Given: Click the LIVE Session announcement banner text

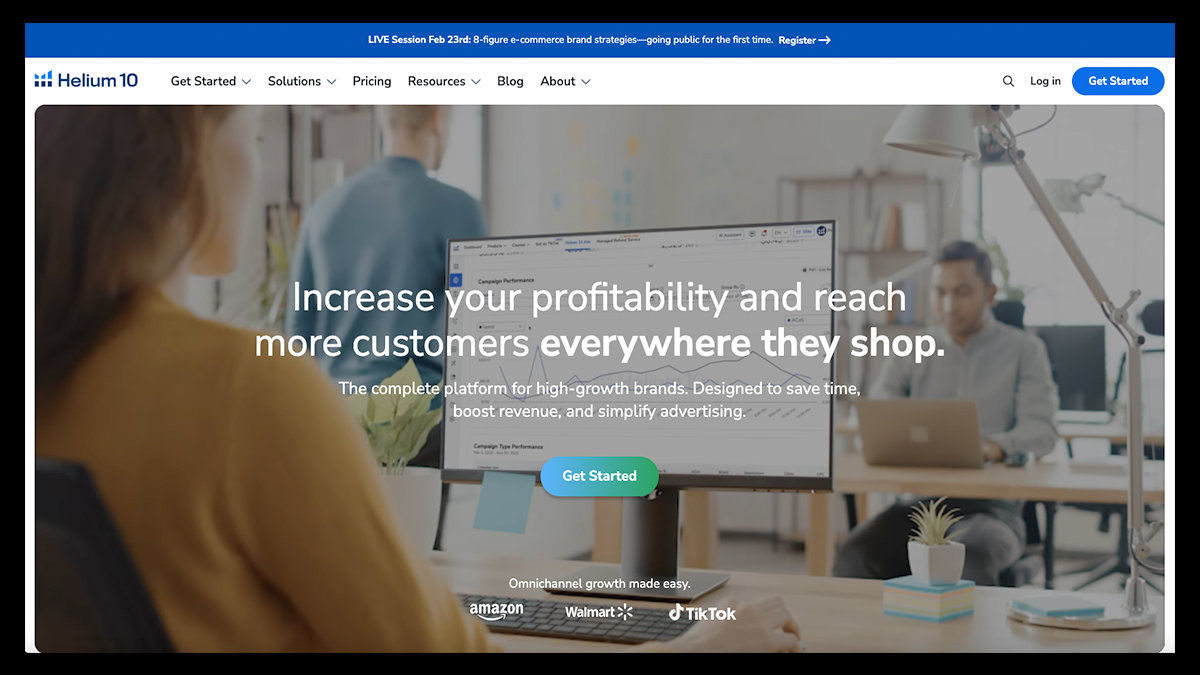Looking at the screenshot, I should click(570, 40).
